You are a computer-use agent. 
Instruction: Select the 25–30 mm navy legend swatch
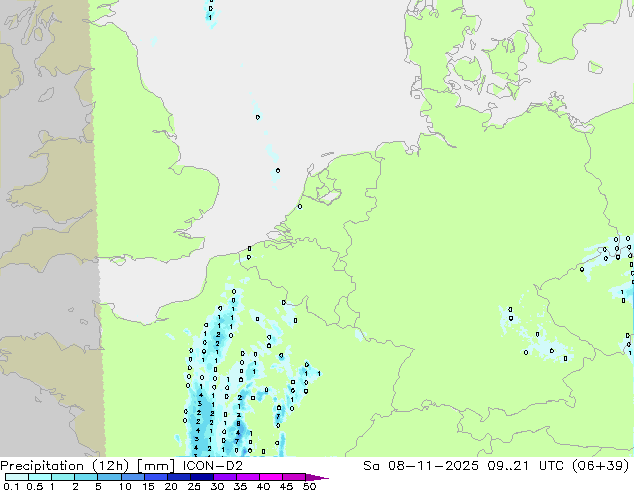201,477
